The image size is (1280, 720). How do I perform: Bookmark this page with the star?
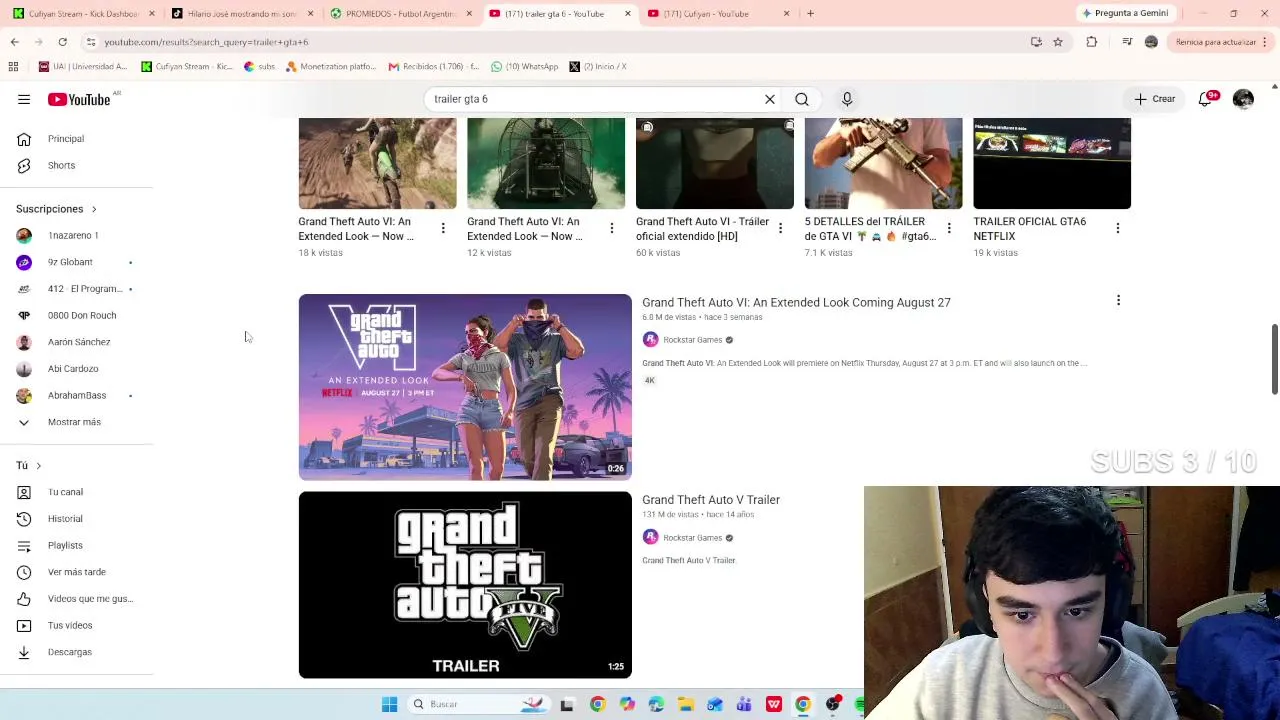1058,42
